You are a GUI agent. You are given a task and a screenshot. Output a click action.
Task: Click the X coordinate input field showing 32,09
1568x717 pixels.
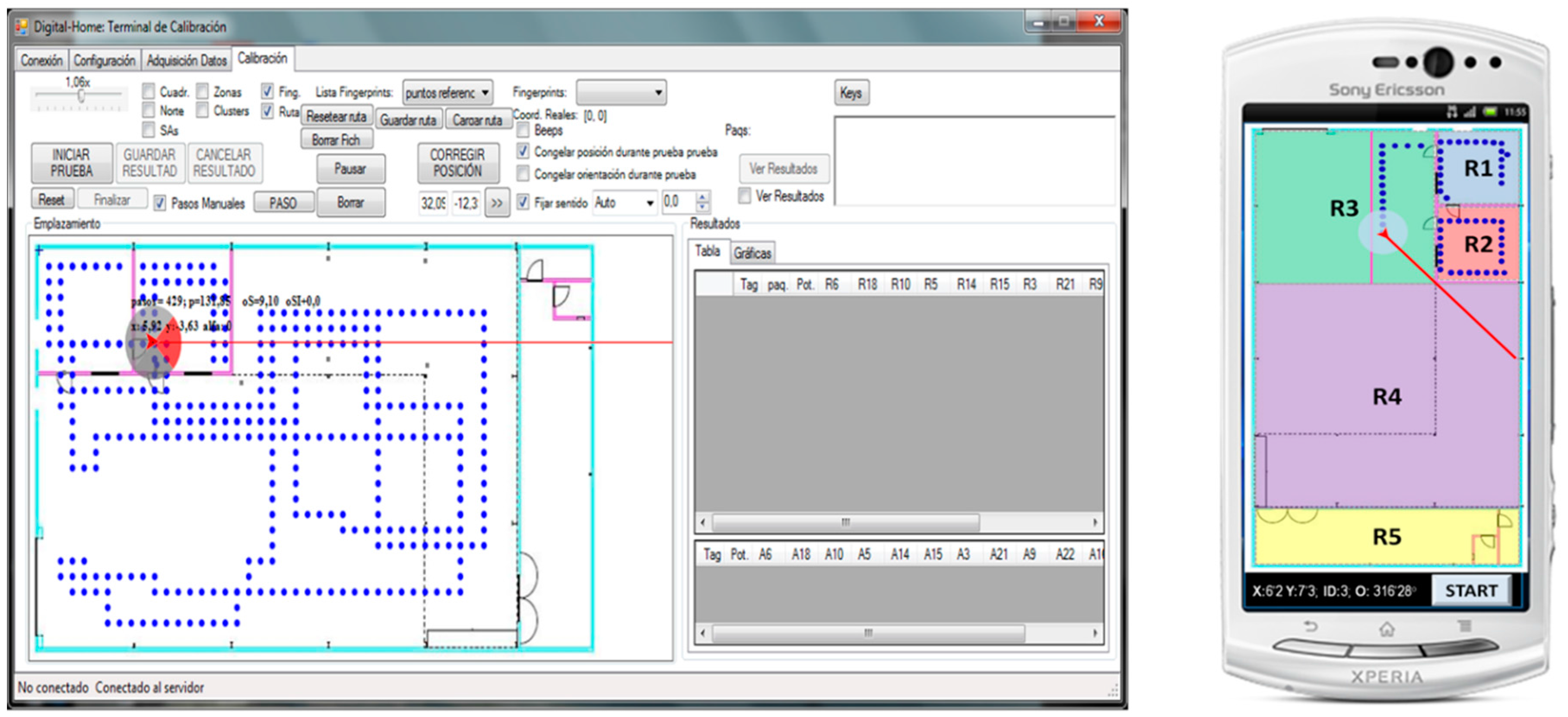[x=433, y=203]
